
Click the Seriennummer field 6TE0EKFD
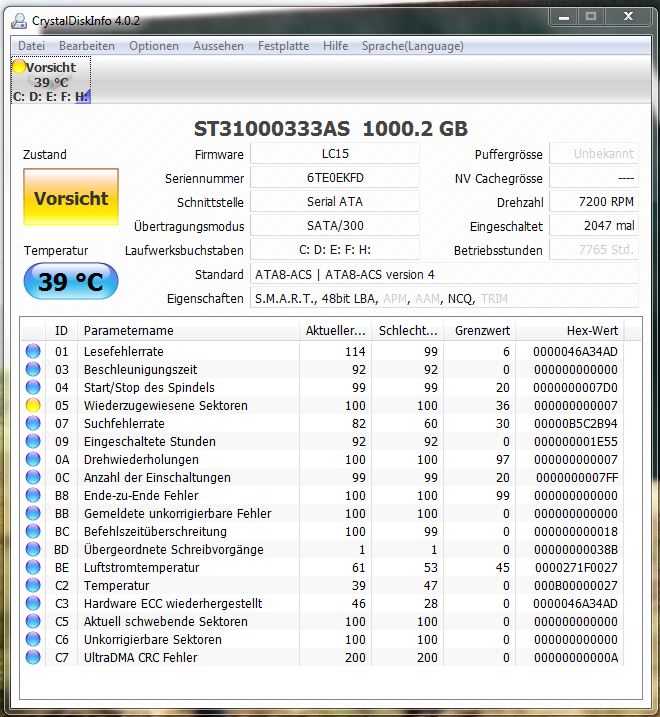click(335, 177)
